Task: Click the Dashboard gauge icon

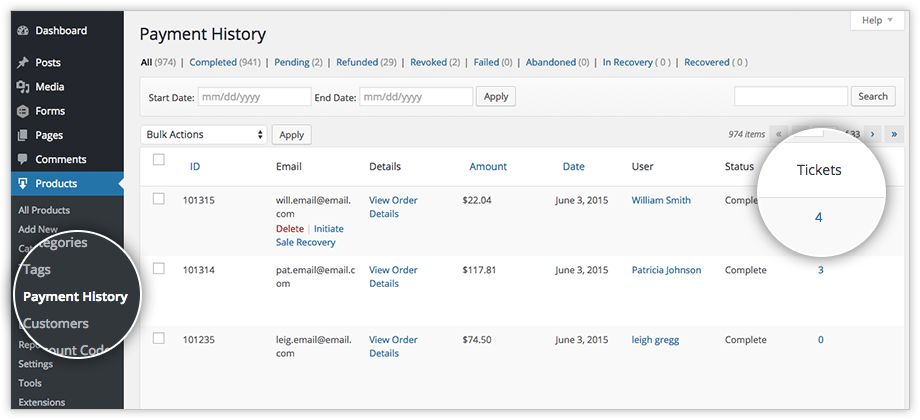Action: click(23, 31)
